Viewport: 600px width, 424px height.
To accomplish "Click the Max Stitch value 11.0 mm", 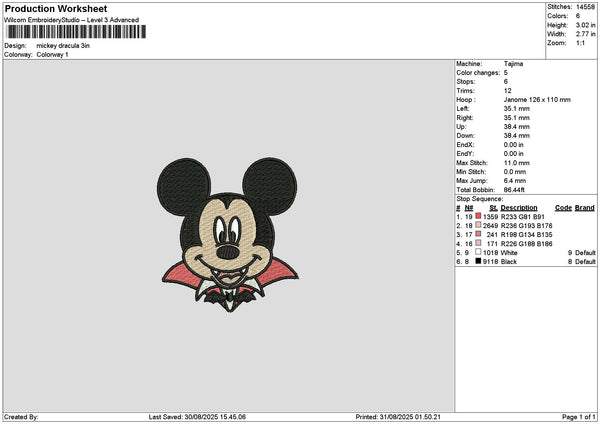I will (x=517, y=163).
